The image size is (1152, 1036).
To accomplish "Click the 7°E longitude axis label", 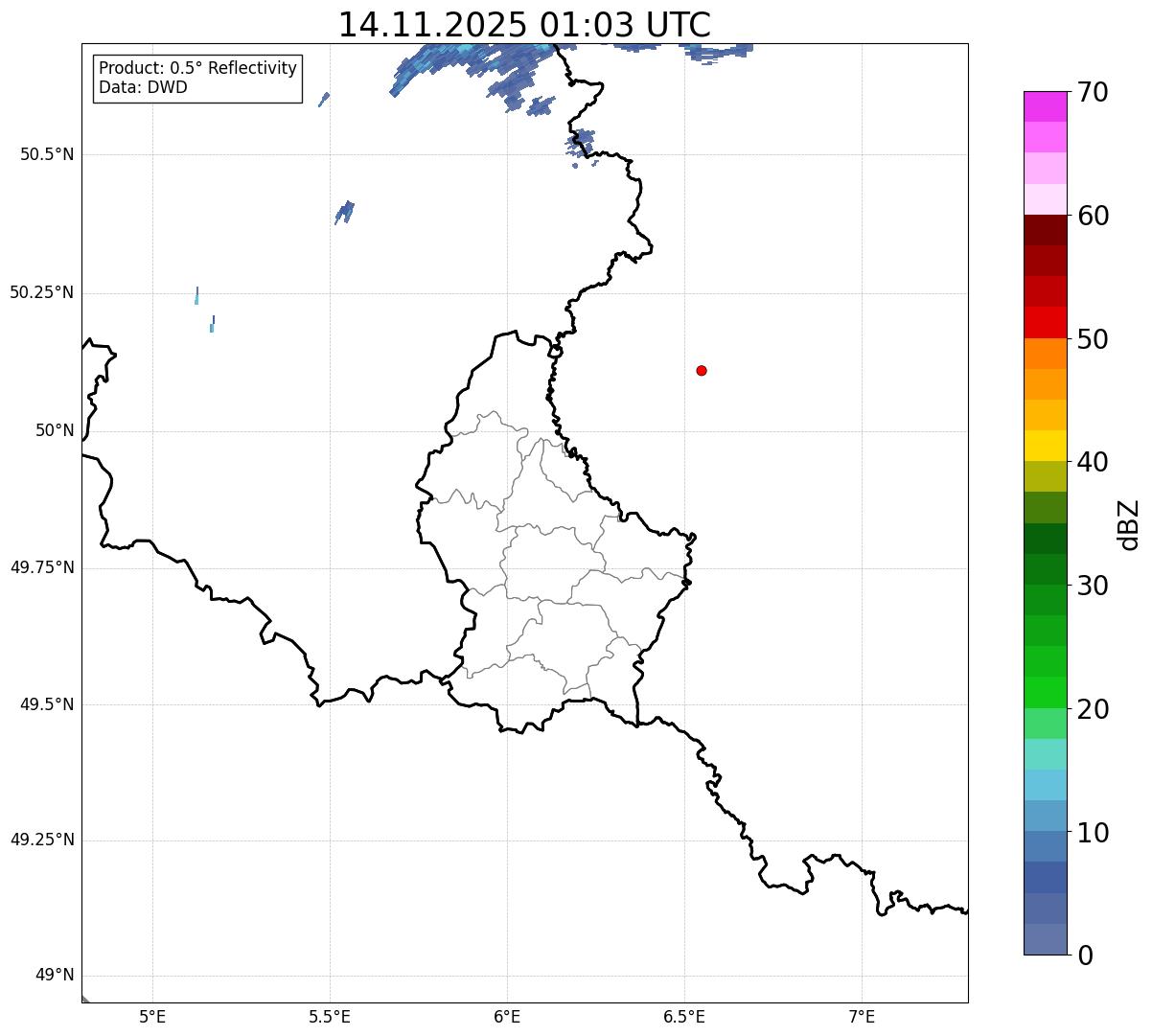I will point(862,1016).
